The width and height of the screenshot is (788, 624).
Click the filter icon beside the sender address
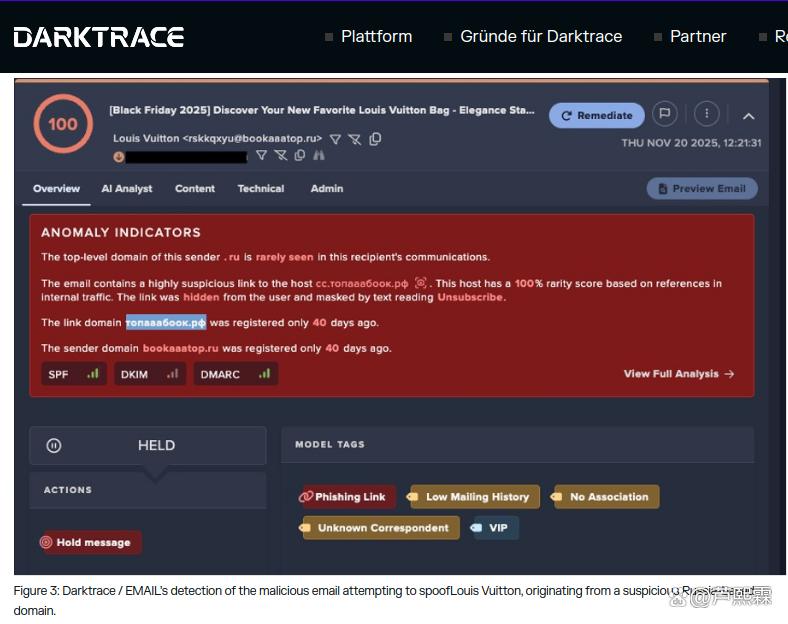(335, 139)
